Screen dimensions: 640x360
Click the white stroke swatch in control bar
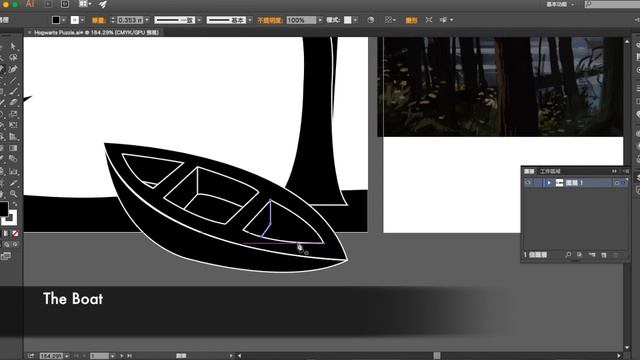[75, 20]
